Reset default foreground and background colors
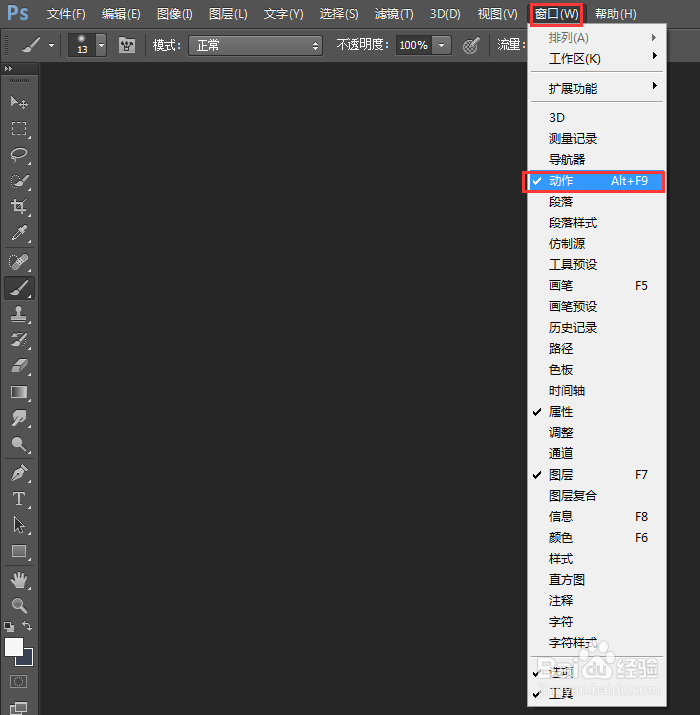This screenshot has height=715, width=700. (x=9, y=627)
